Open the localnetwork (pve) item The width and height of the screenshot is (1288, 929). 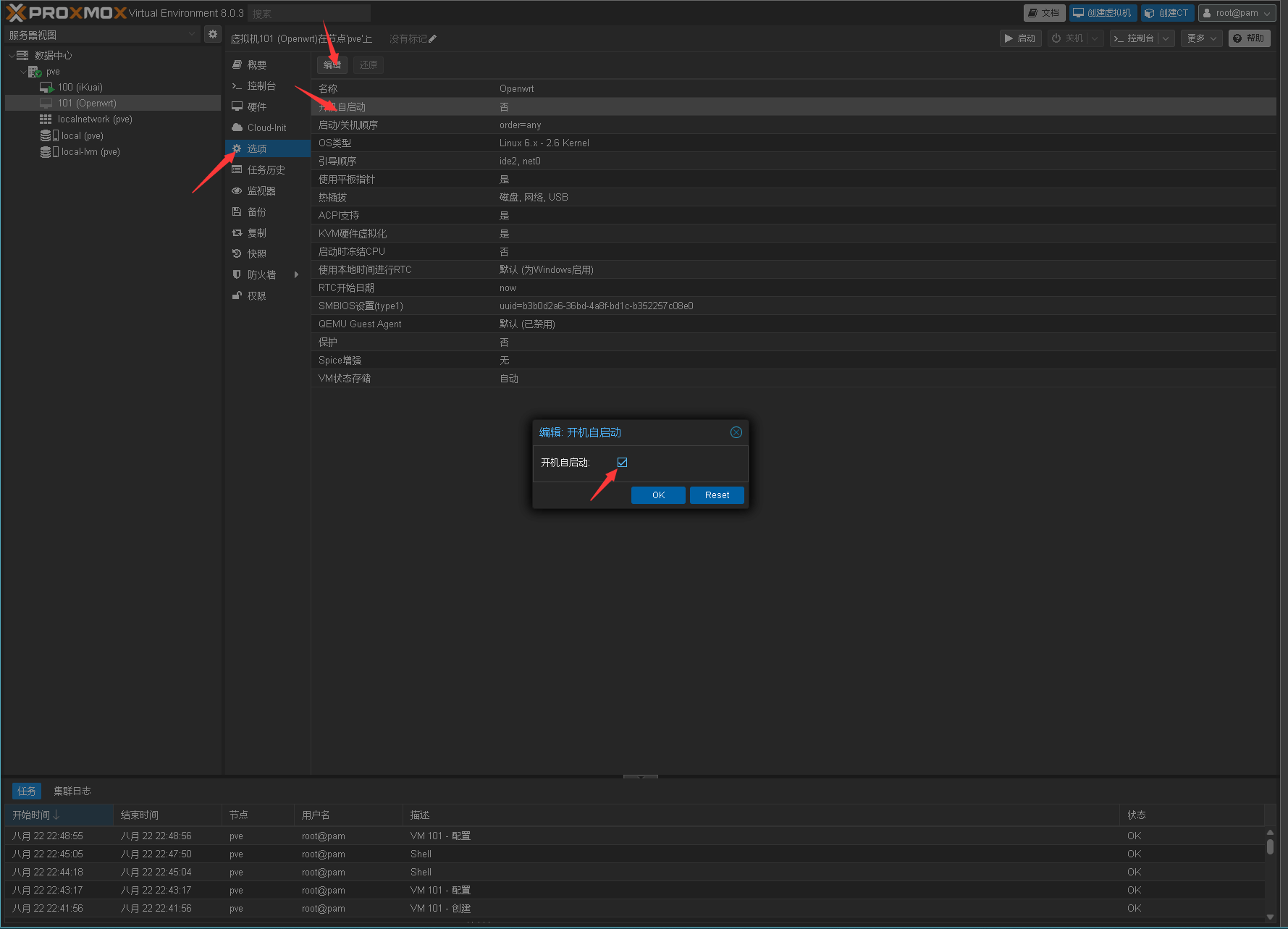pos(94,119)
